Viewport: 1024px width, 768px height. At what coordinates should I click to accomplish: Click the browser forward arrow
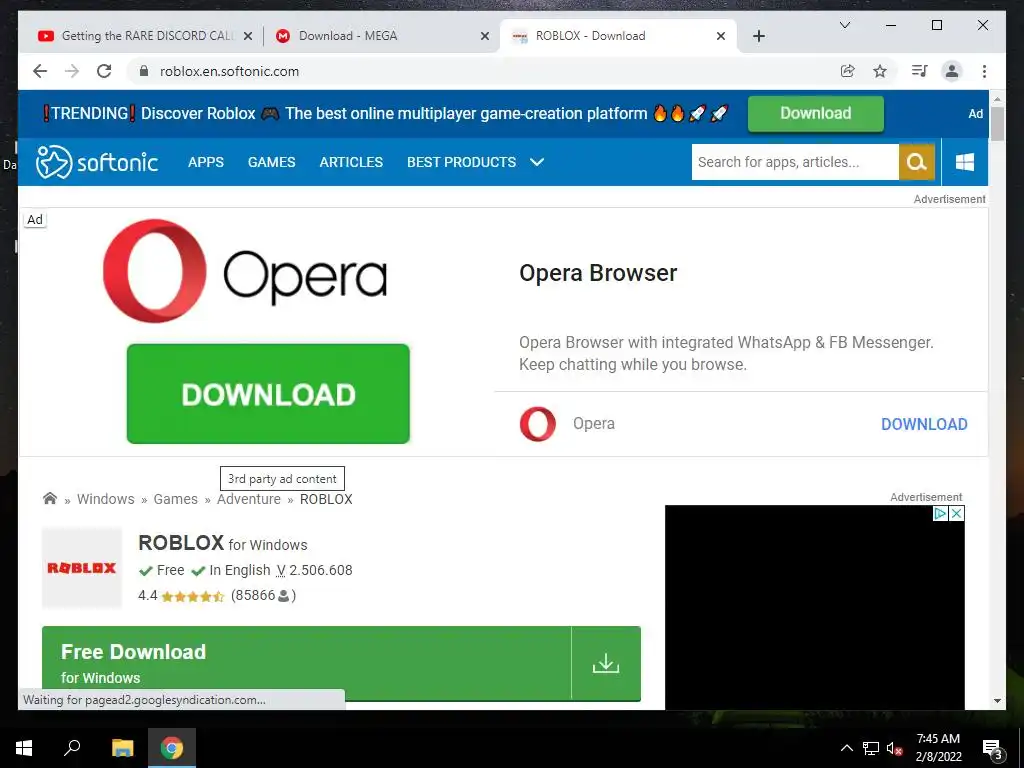coord(72,71)
